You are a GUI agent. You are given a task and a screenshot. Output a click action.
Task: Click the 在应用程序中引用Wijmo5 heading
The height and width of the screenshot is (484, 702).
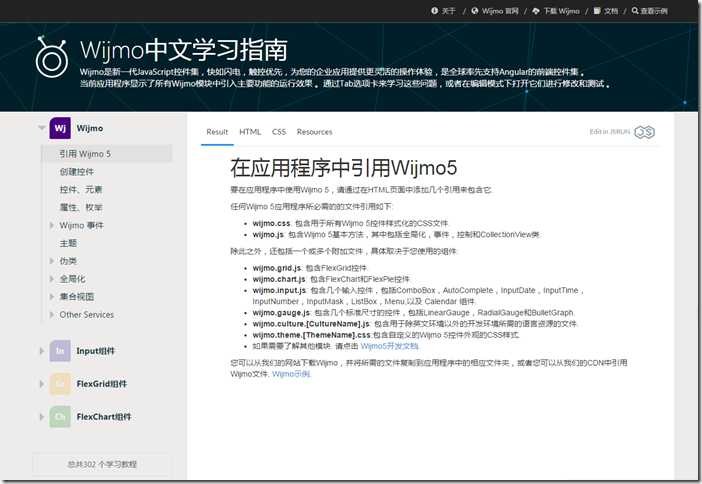tap(343, 168)
